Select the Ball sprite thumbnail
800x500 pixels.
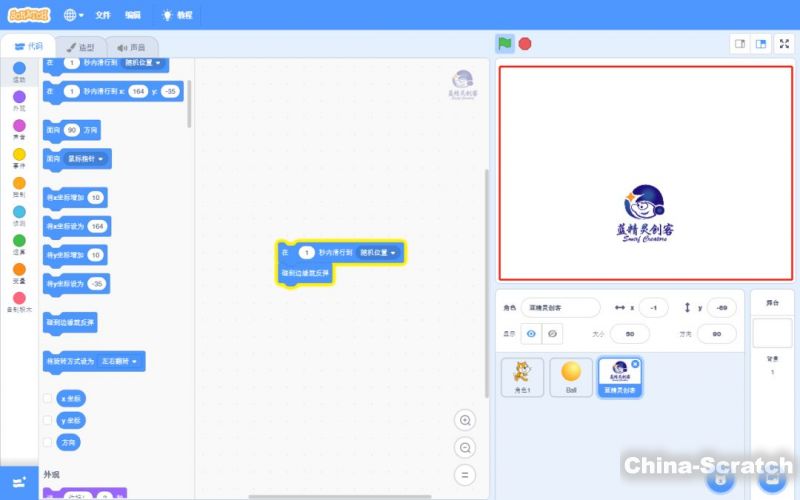571,377
